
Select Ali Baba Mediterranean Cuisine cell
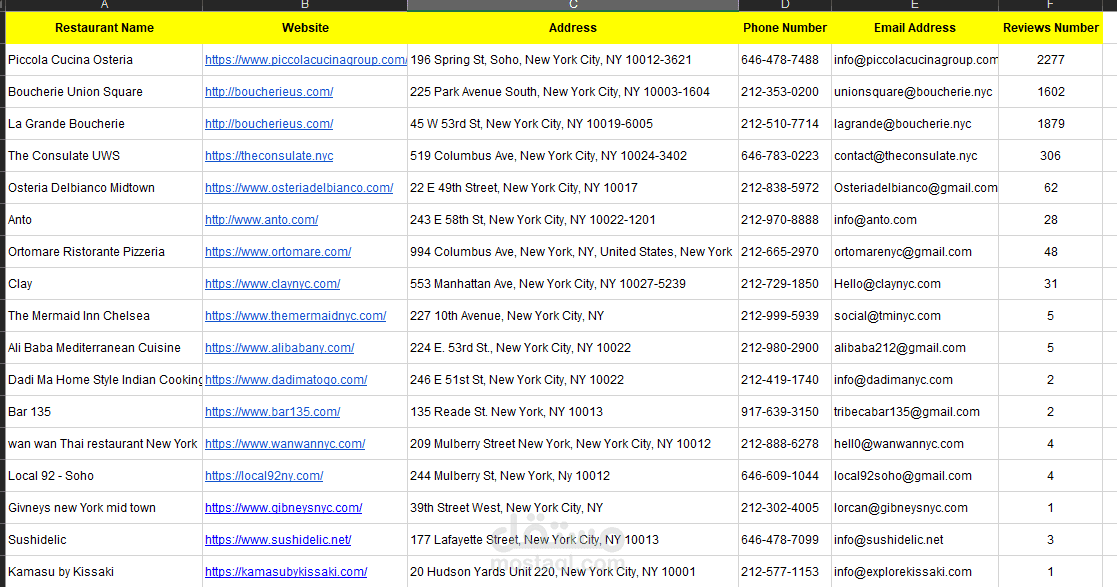104,348
